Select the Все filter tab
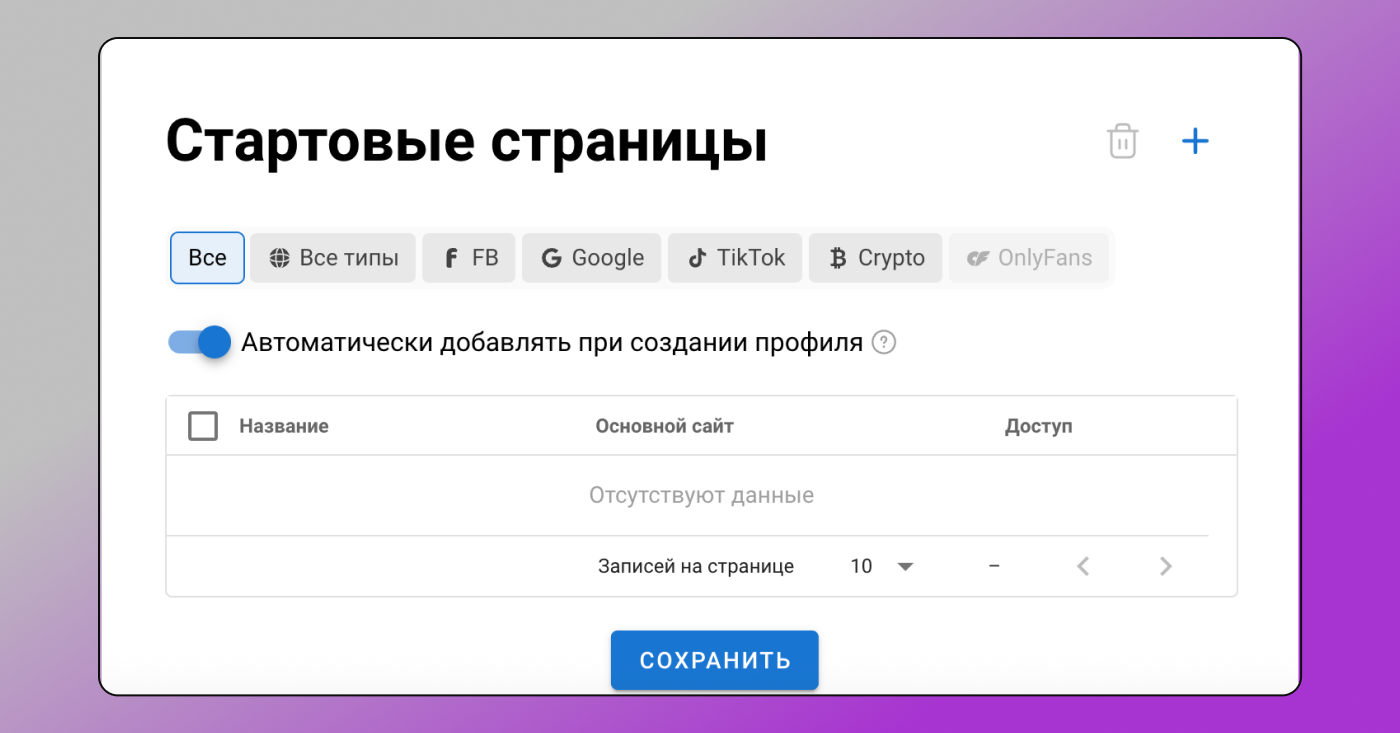 coord(207,257)
